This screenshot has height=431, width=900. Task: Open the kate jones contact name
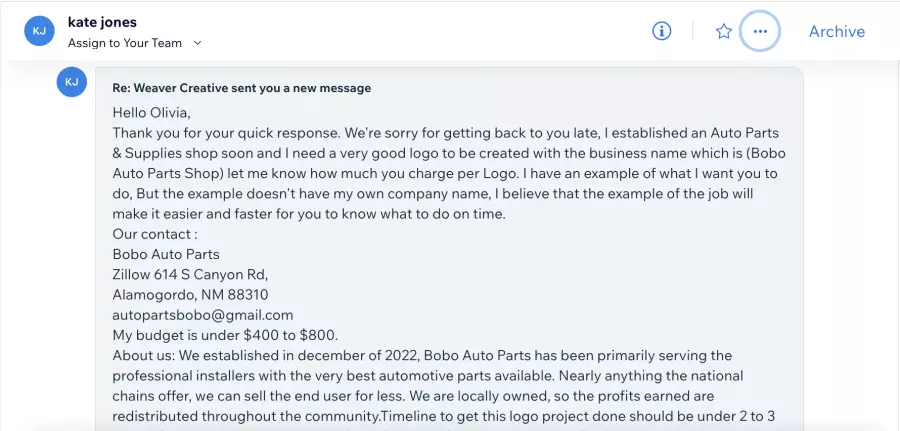coord(102,22)
